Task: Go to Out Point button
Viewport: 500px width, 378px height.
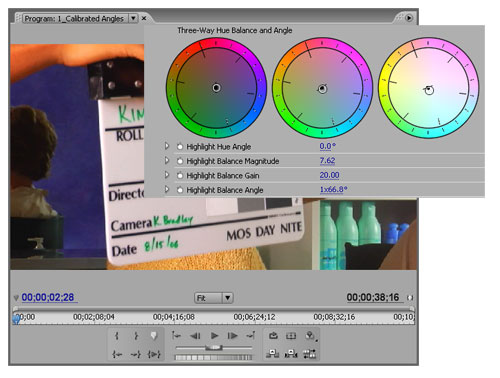Action: point(135,354)
